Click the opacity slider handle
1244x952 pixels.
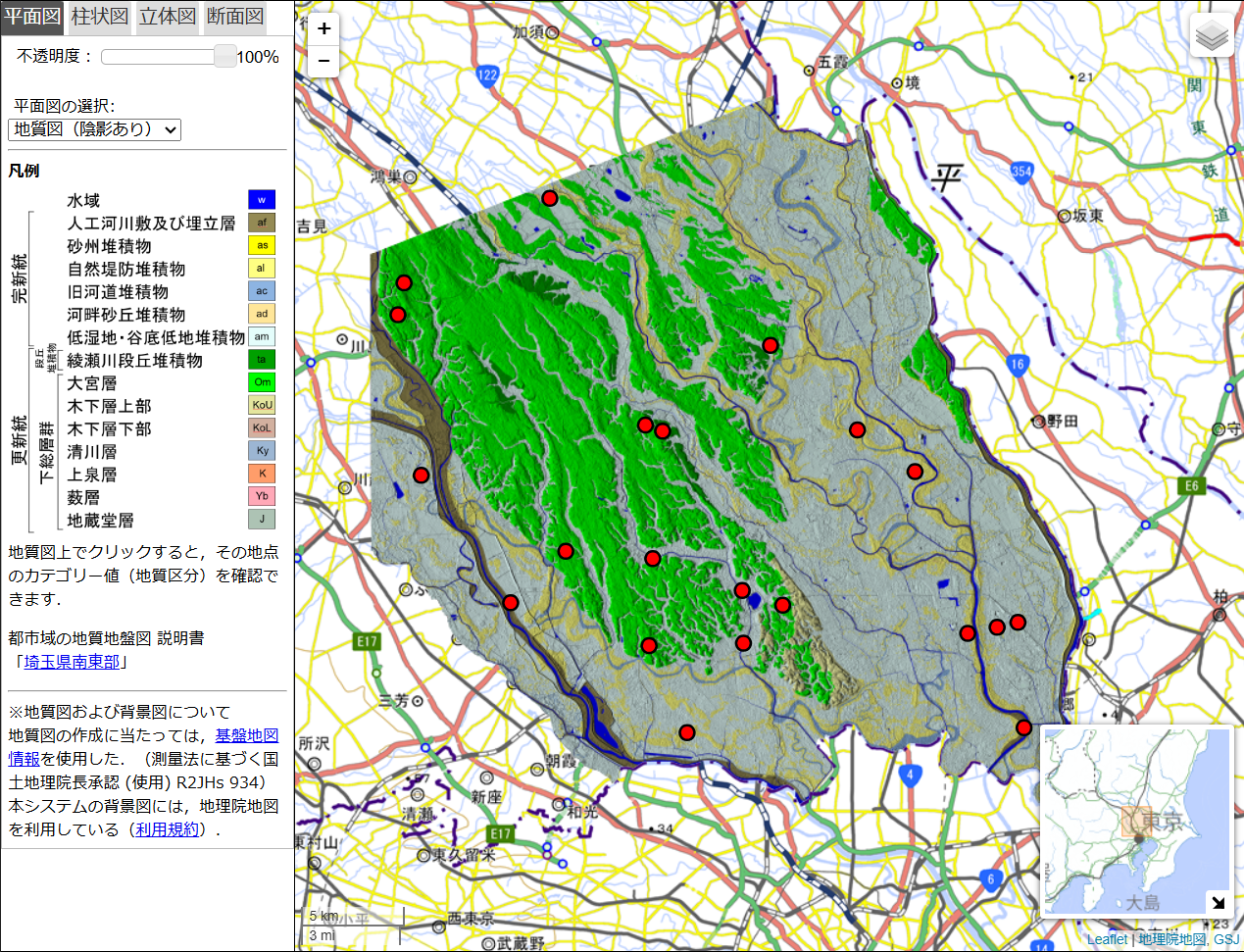point(224,56)
